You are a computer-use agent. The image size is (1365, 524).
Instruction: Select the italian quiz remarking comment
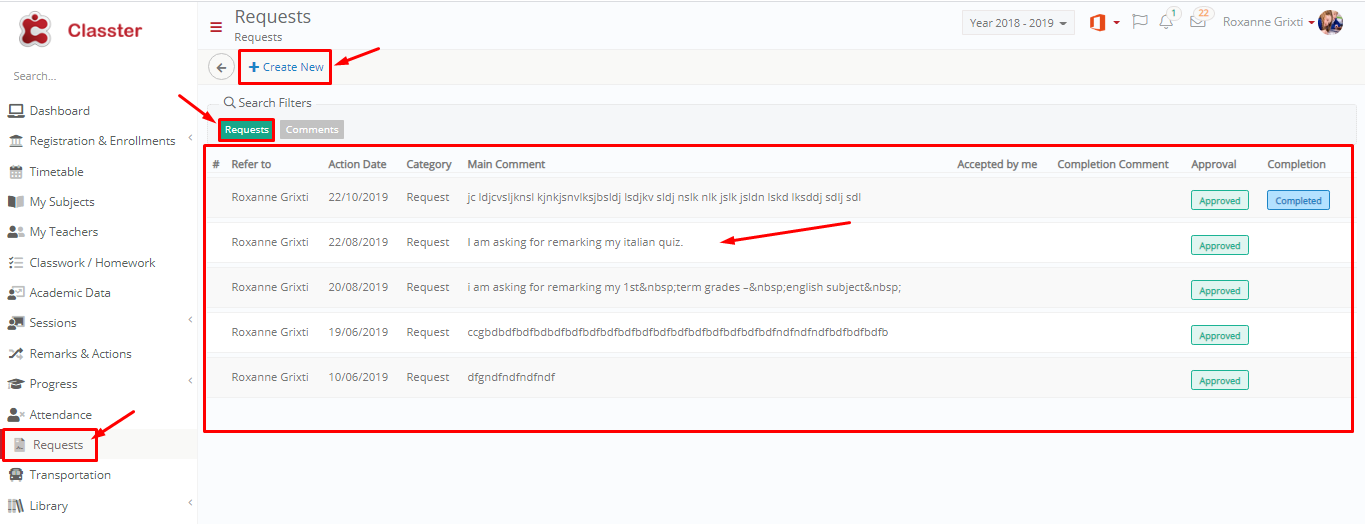pos(575,242)
